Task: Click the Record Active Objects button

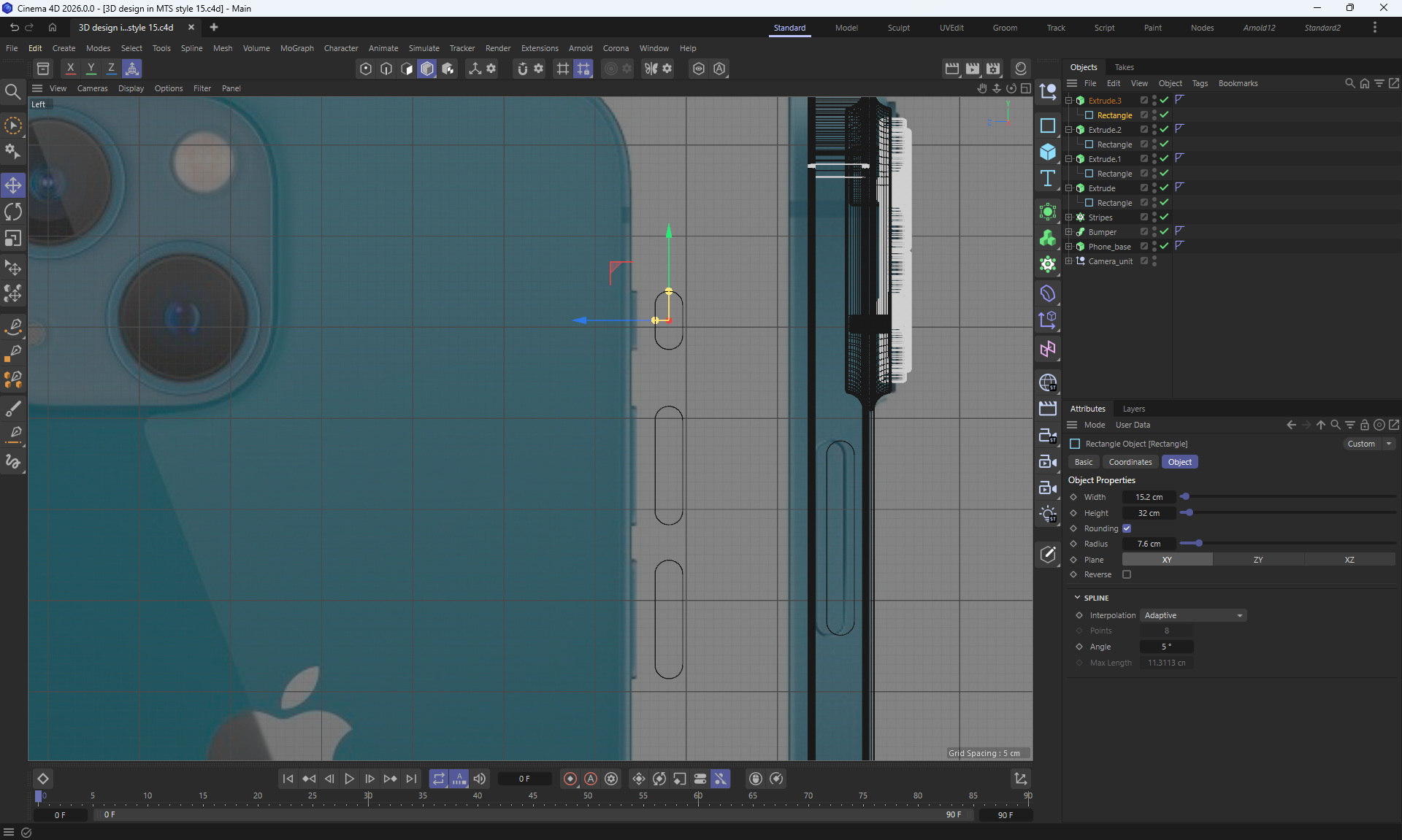Action: point(570,779)
